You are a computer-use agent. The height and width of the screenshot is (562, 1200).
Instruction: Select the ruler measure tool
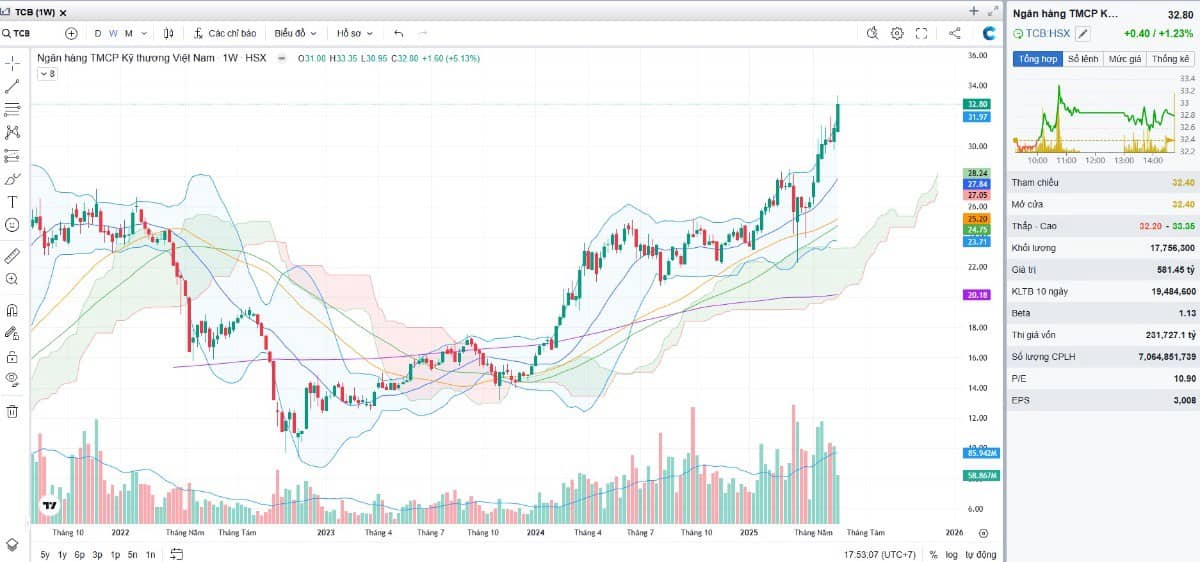click(13, 255)
